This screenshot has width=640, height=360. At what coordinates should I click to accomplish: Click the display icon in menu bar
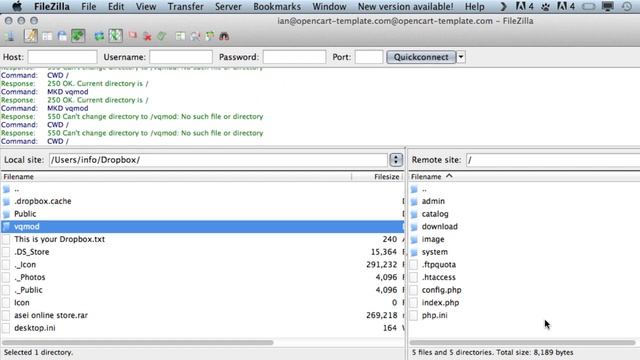pos(608,7)
